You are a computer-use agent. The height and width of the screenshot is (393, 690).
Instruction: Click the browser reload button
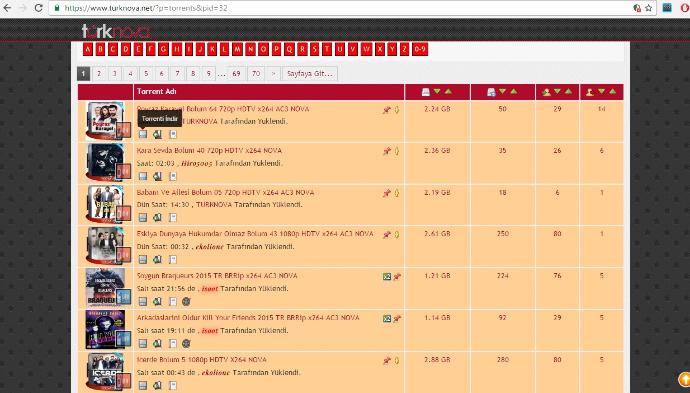point(39,8)
